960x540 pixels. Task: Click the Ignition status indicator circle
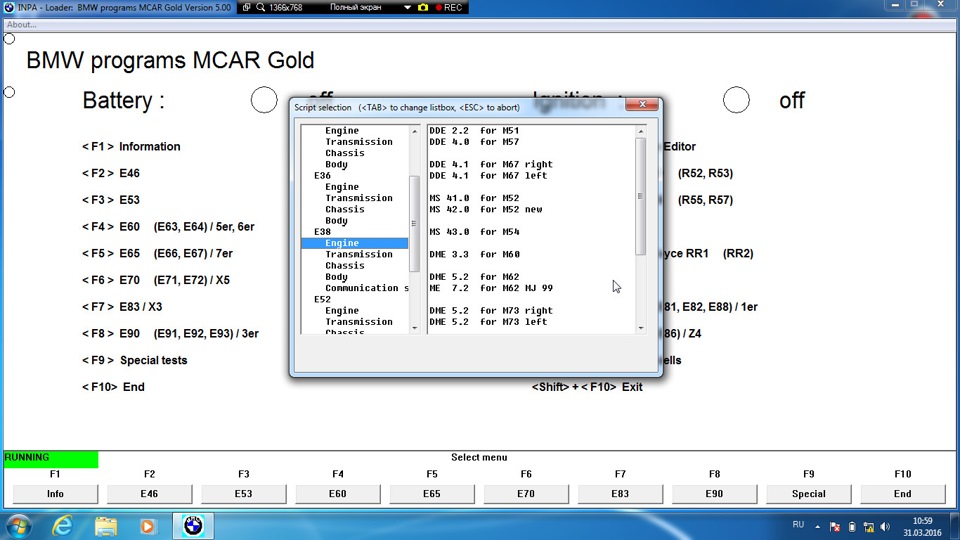click(x=736, y=100)
